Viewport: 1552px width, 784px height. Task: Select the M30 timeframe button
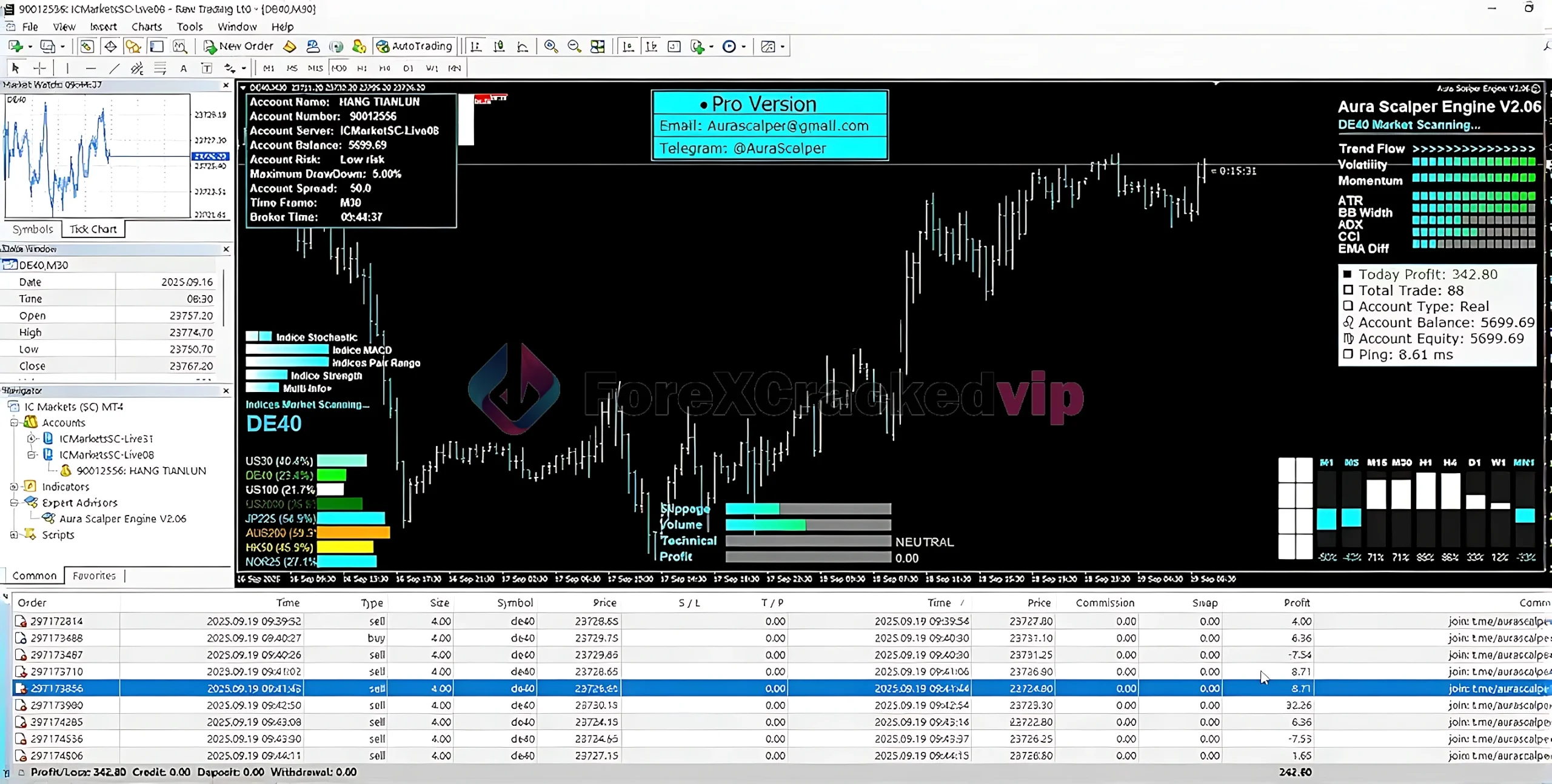coord(339,68)
